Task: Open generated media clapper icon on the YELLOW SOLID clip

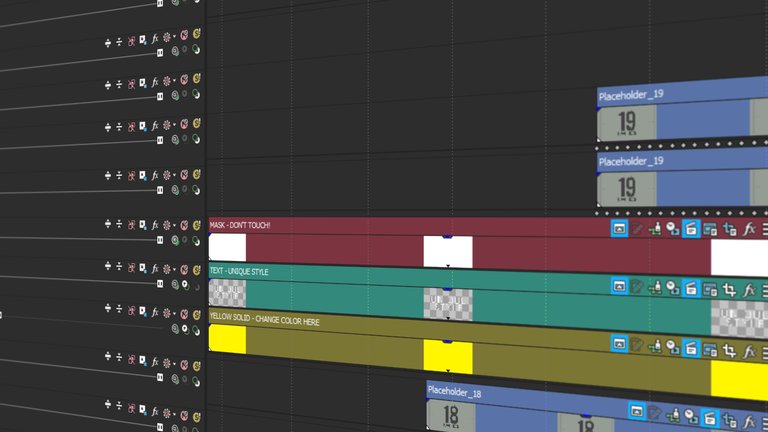Action: [x=691, y=349]
